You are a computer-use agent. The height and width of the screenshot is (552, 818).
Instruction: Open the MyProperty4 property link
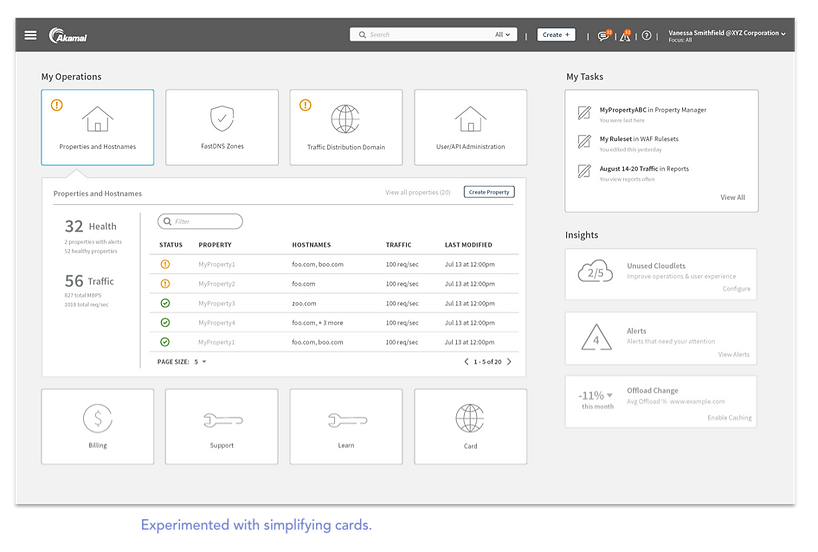[x=216, y=322]
